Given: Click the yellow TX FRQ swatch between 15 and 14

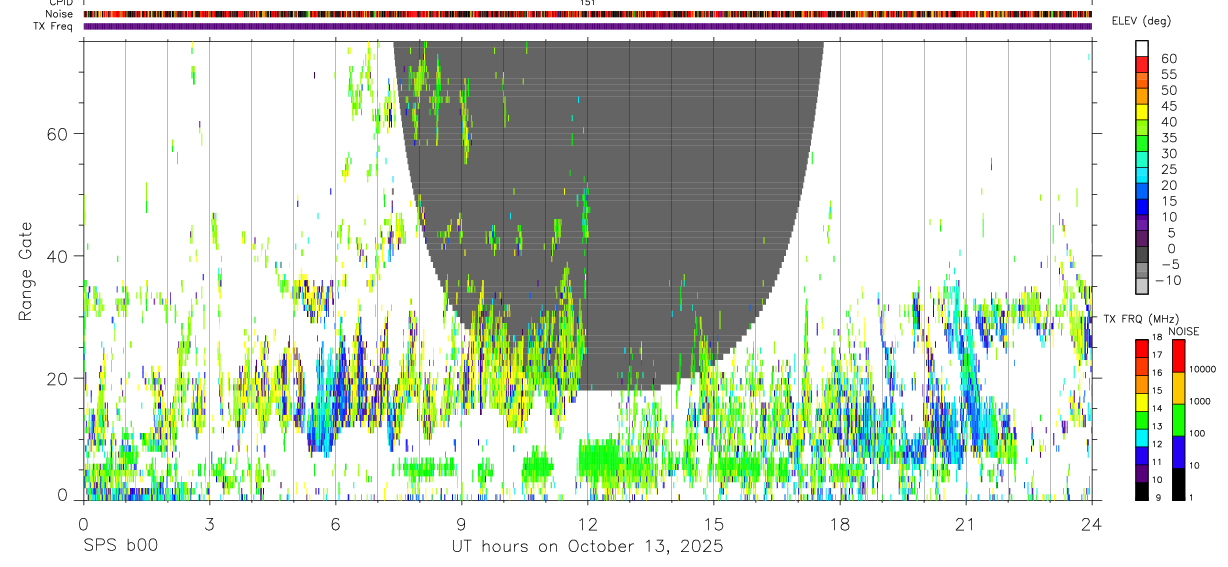Looking at the screenshot, I should pyautogui.click(x=1142, y=401).
